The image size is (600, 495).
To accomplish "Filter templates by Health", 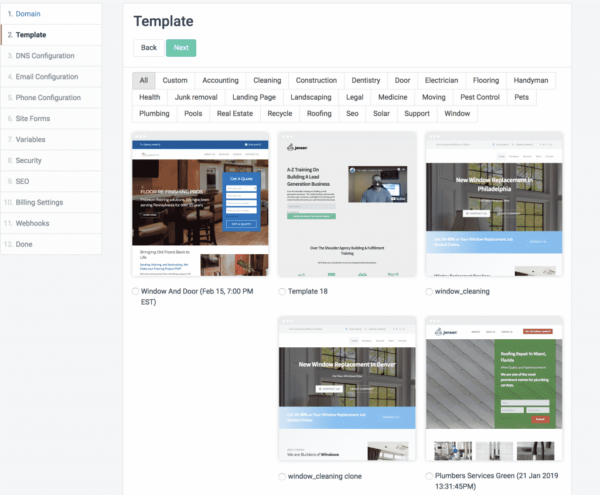I will [150, 97].
